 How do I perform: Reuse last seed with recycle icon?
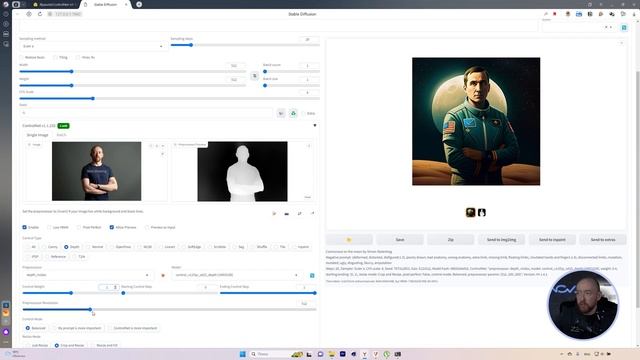(x=293, y=113)
